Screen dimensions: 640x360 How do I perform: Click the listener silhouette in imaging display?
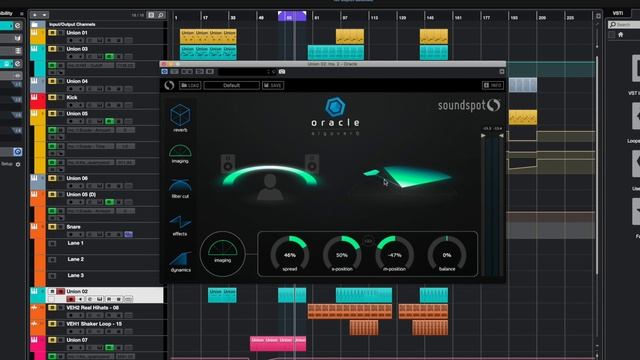click(x=270, y=187)
